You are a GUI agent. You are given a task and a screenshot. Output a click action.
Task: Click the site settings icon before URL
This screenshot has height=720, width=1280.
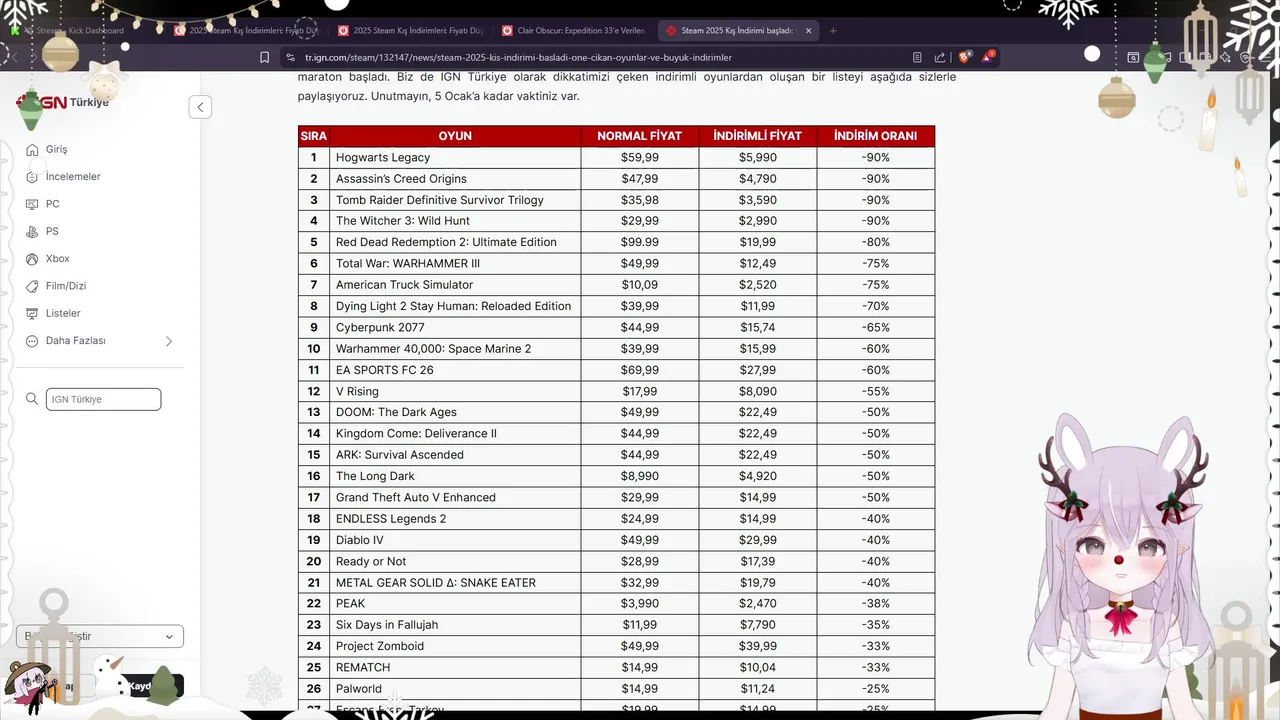(x=290, y=58)
